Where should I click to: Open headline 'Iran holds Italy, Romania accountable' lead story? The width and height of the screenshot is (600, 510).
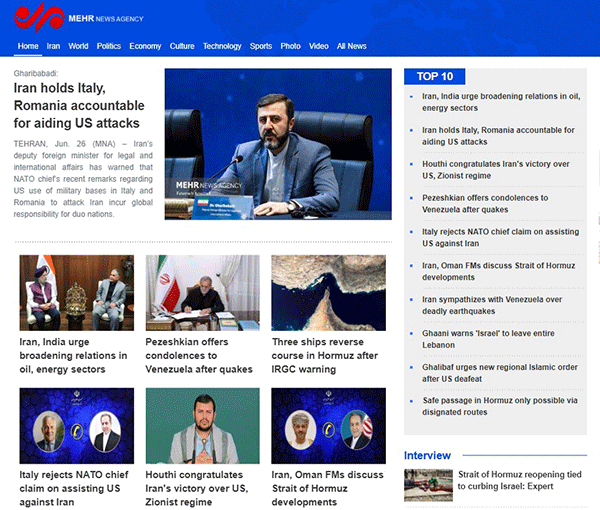pyautogui.click(x=79, y=106)
